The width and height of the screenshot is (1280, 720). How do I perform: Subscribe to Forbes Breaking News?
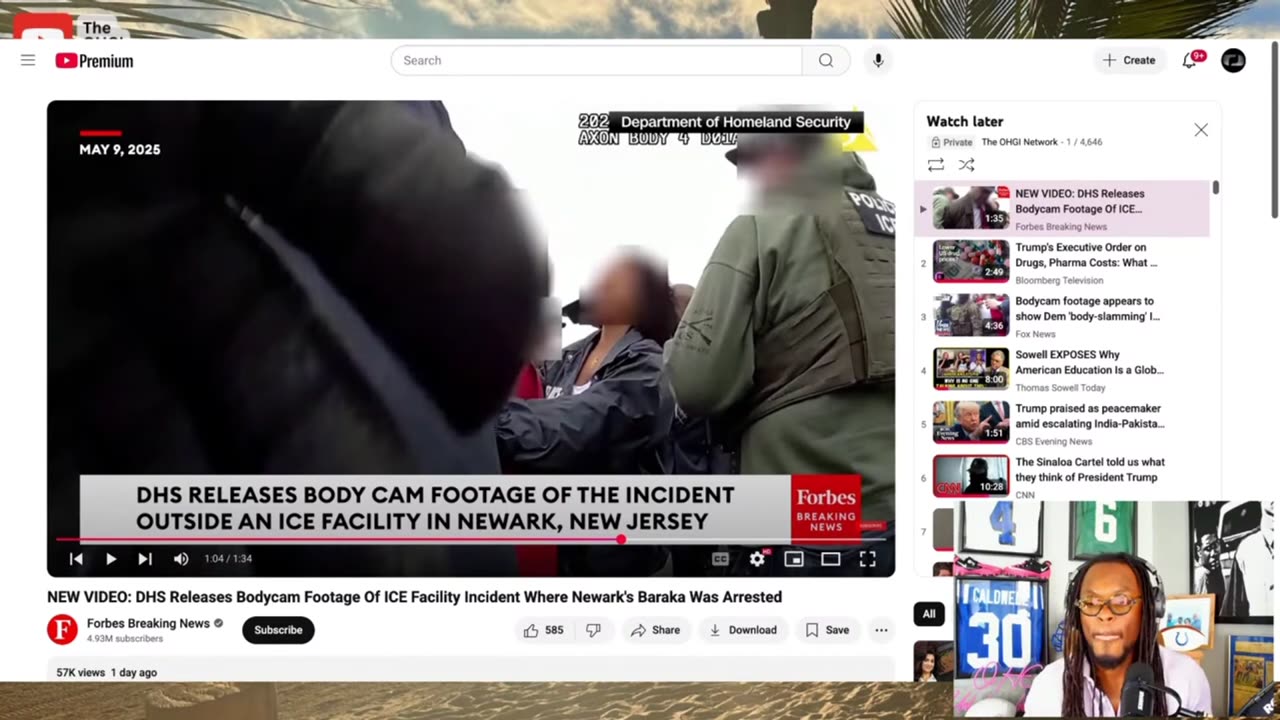278,630
